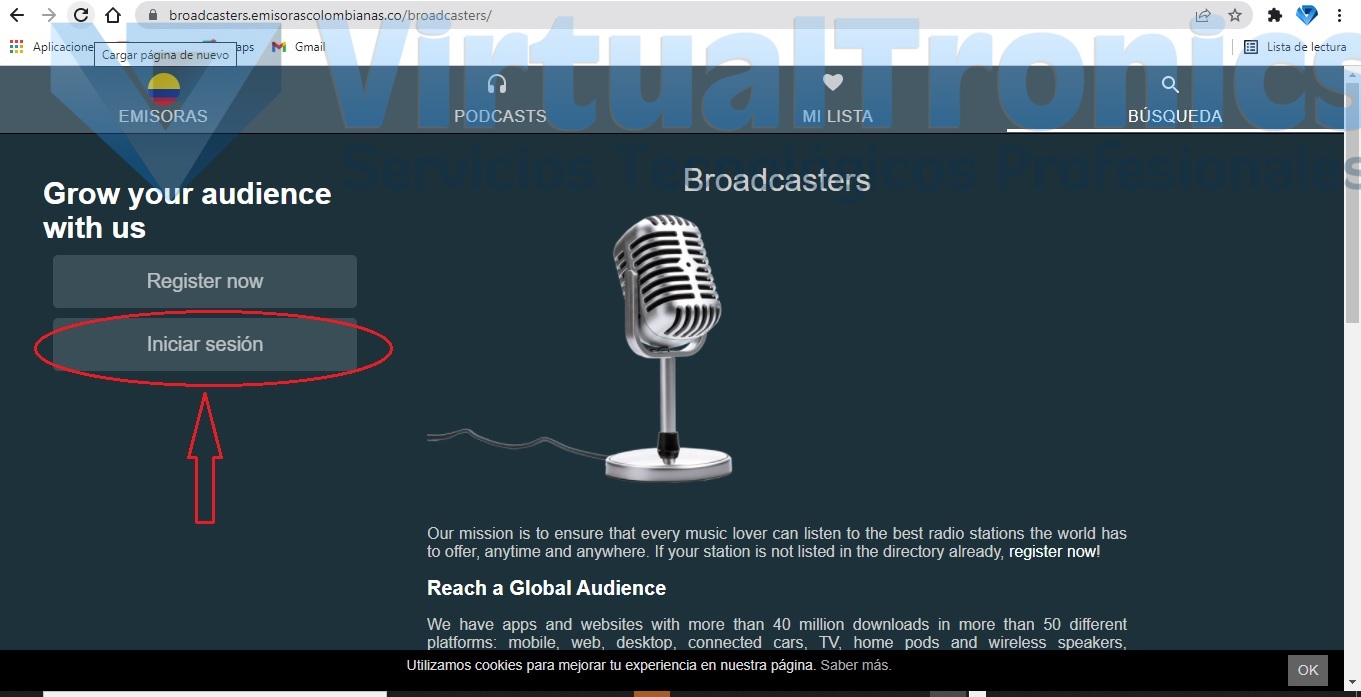Open Gmail bookmark in bookmarks bar

299,47
